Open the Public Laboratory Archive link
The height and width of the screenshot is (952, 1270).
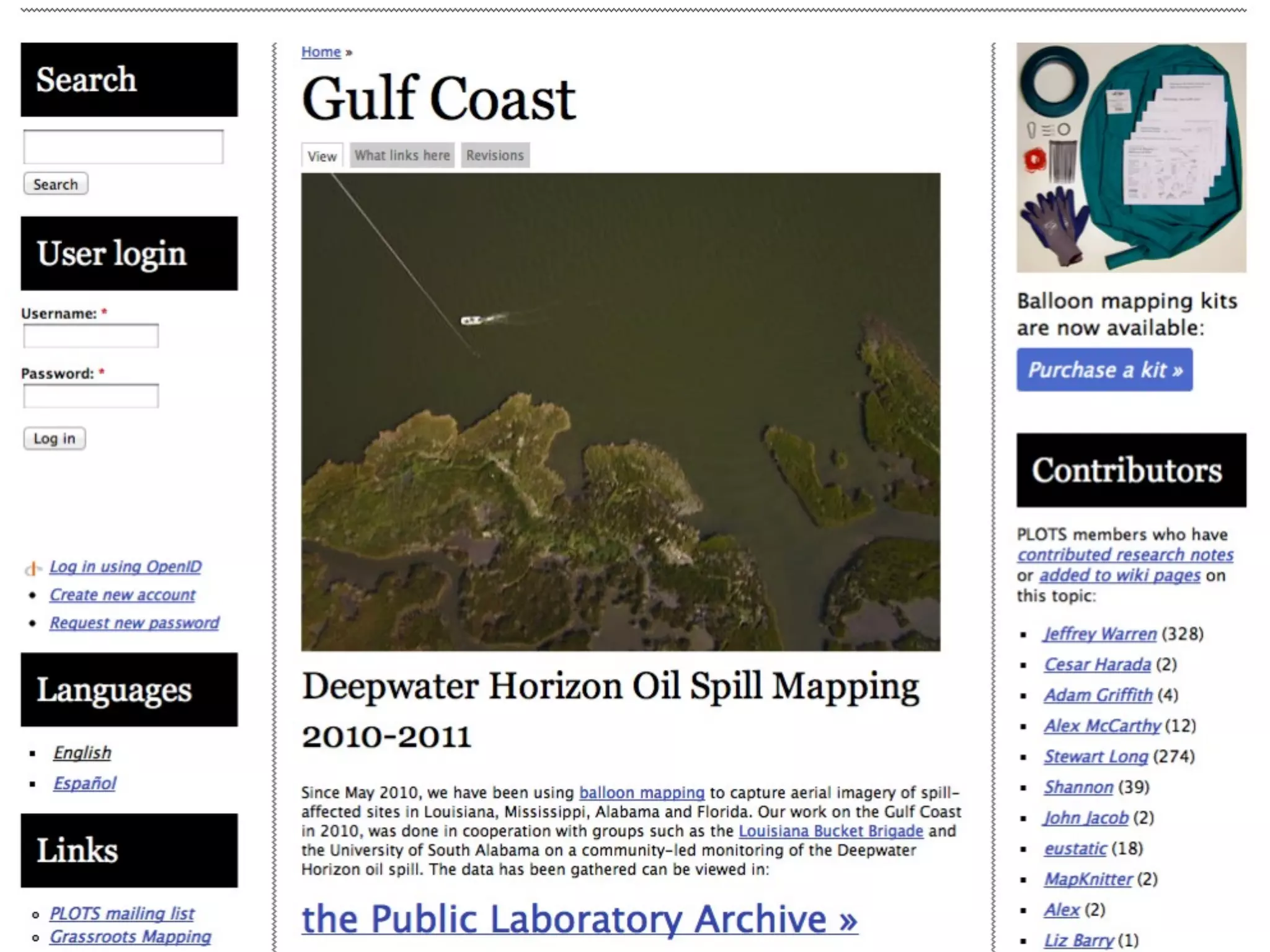pyautogui.click(x=579, y=919)
